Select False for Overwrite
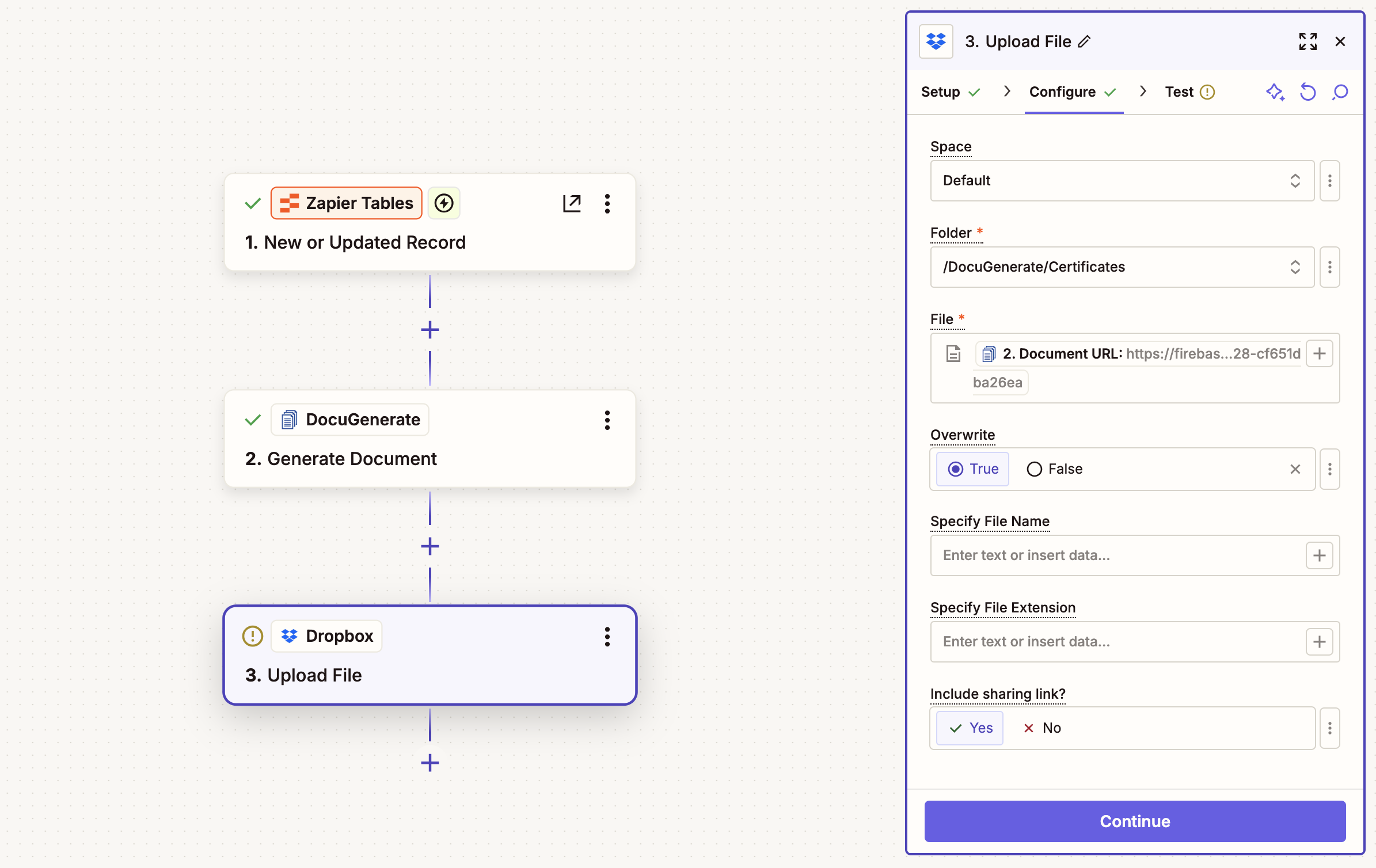1376x868 pixels. point(1055,469)
